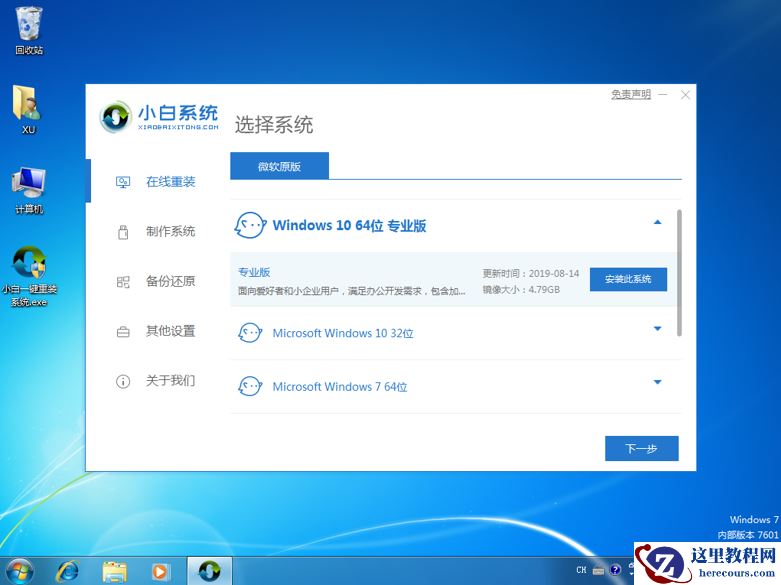The height and width of the screenshot is (585, 781).
Task: Click the 镜像大小：4.79GB text
Action: point(521,290)
